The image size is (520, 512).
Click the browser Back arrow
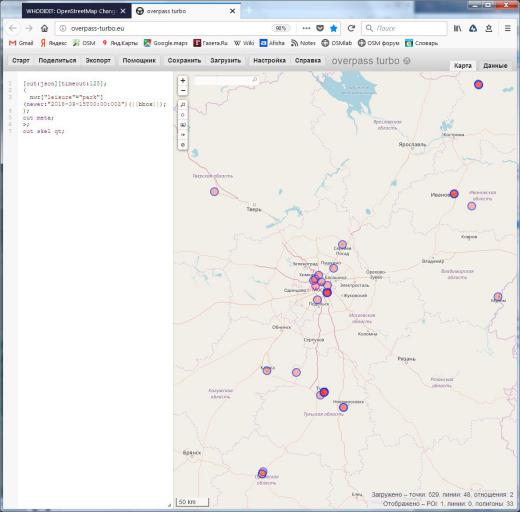pos(13,29)
